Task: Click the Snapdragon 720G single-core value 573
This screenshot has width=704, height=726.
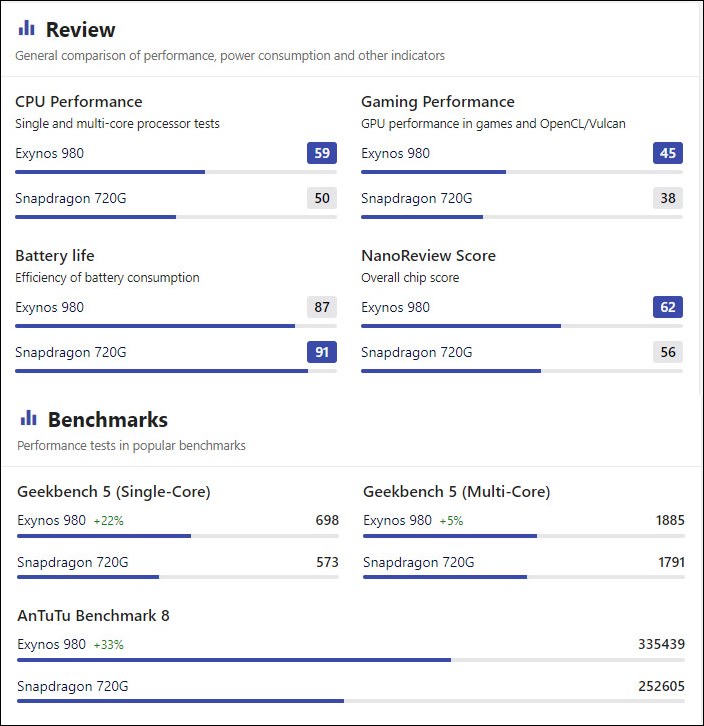Action: [327, 562]
